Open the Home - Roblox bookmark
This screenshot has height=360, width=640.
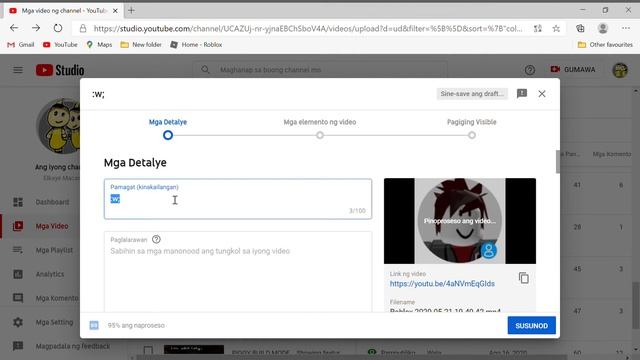(196, 44)
